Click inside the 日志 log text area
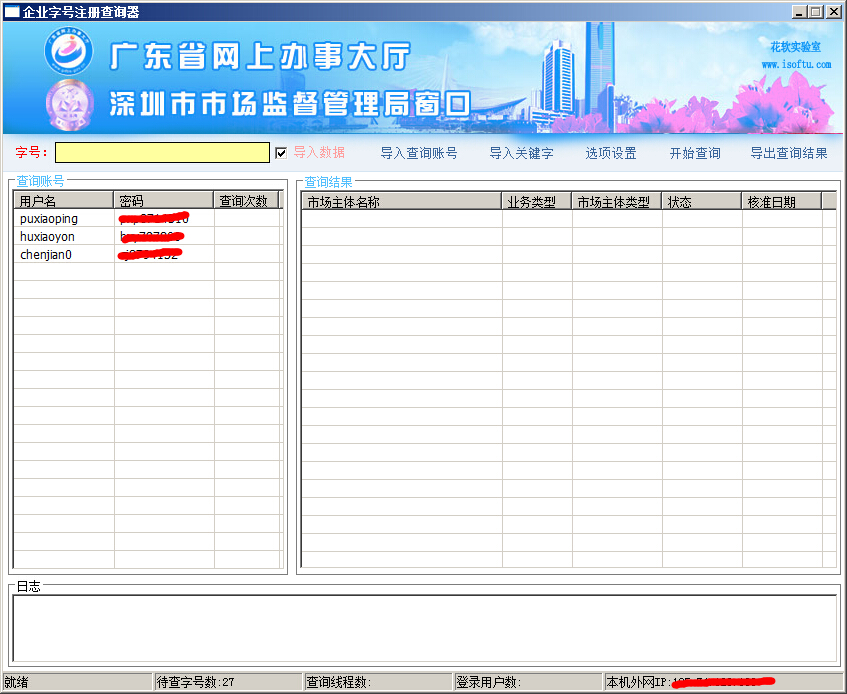 point(424,628)
